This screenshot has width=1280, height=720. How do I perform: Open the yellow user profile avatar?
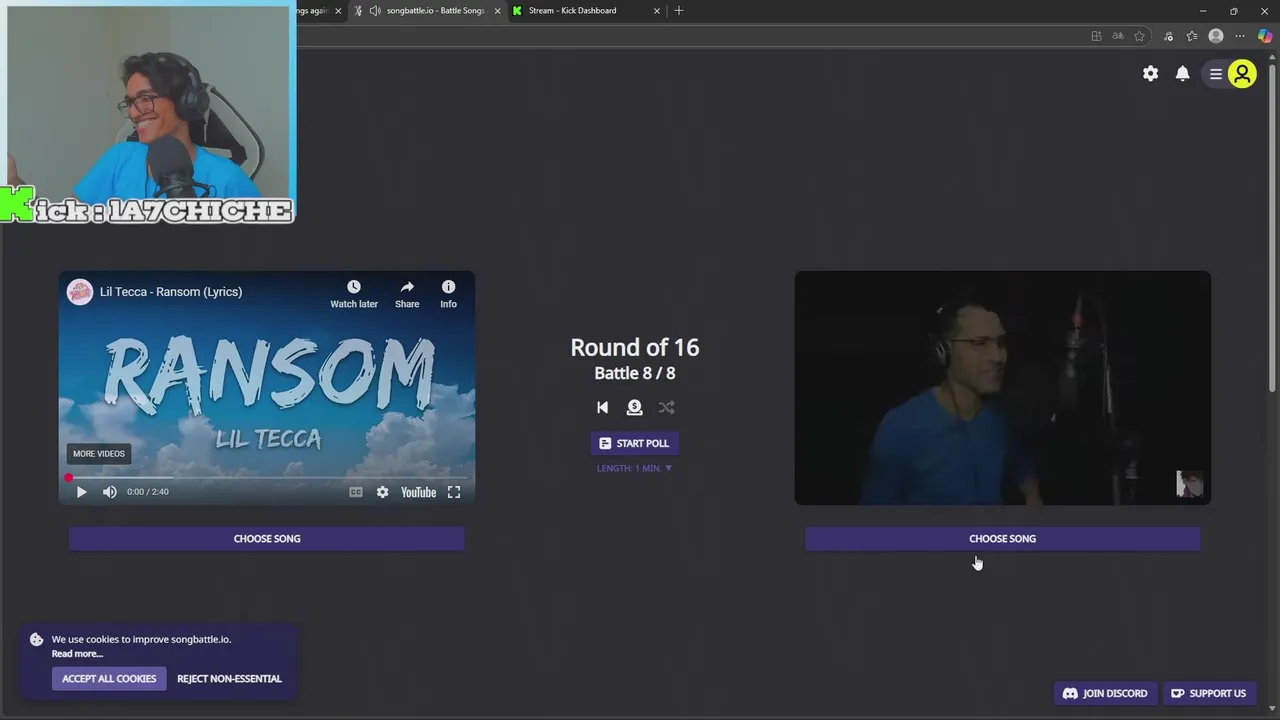(1242, 74)
